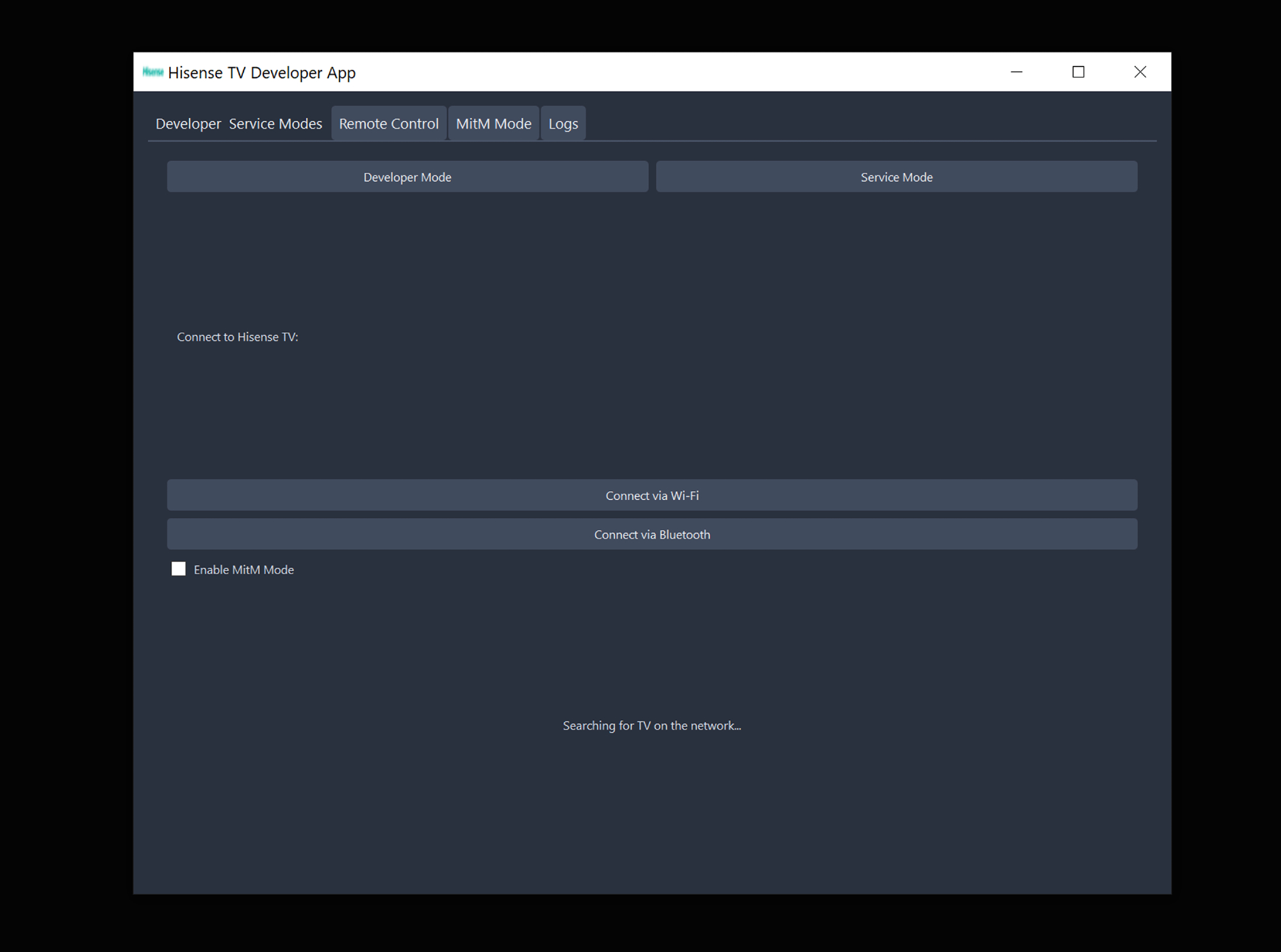Maximize the Hisense TV Developer App window
Viewport: 1281px width, 952px height.
pos(1079,72)
